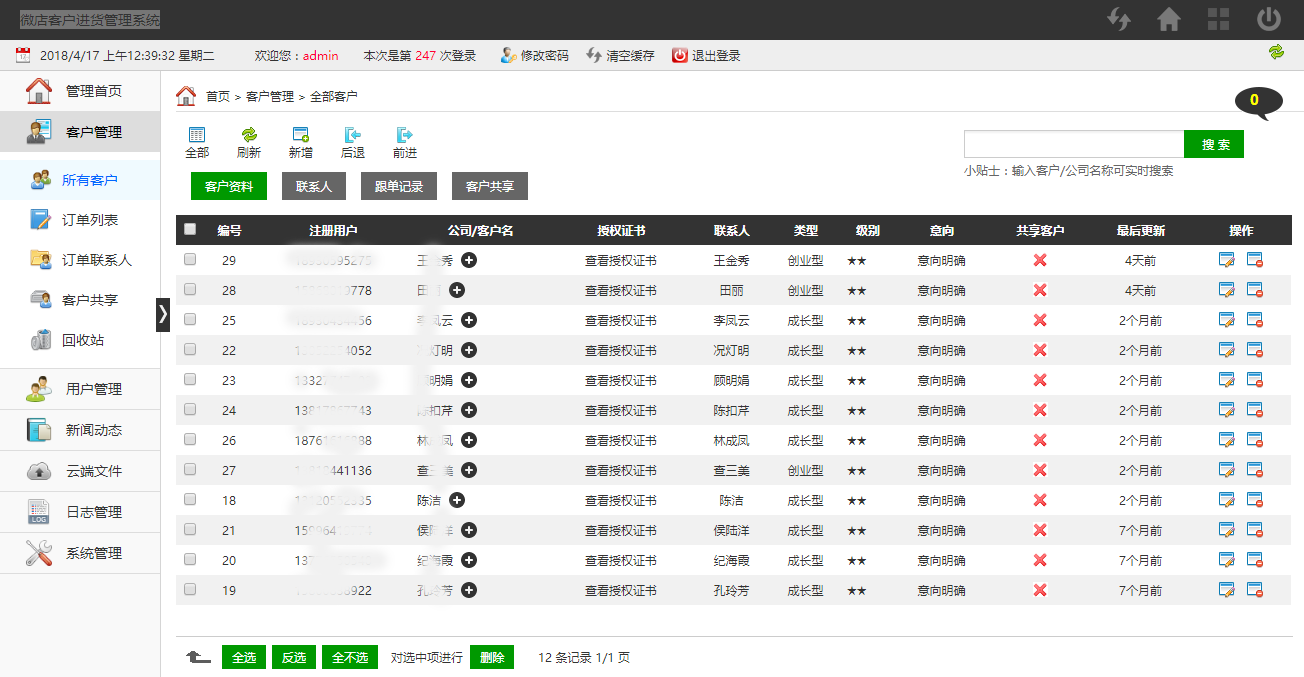Click the delete icon in the 况灯明 row
The height and width of the screenshot is (677, 1304).
tap(1255, 350)
